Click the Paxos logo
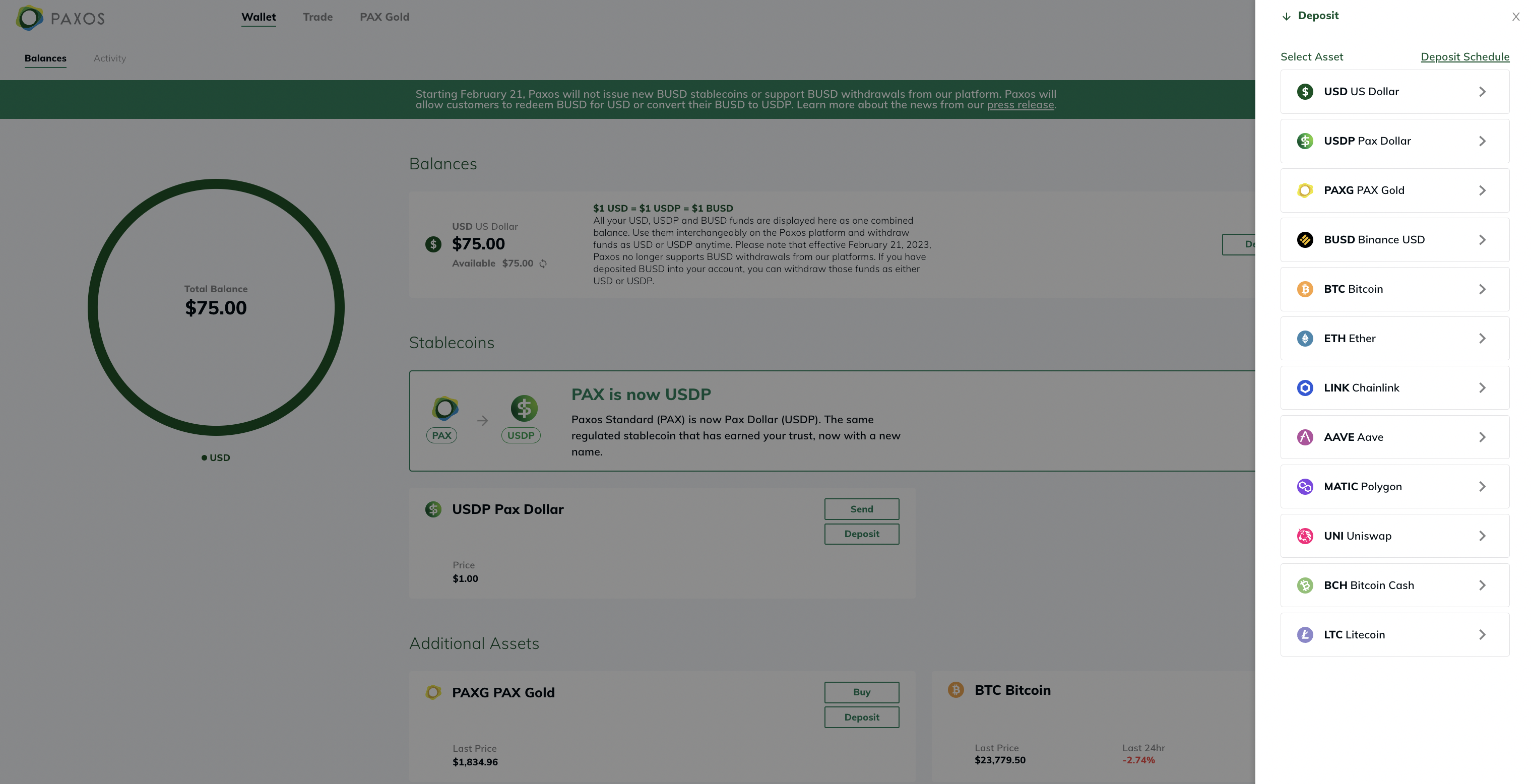 [x=60, y=18]
